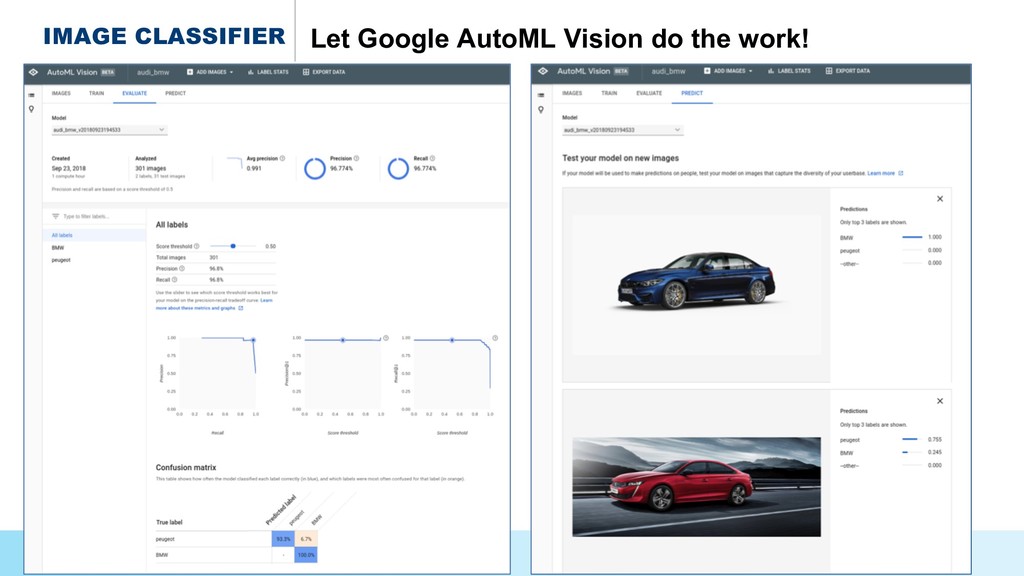Image resolution: width=1024 pixels, height=576 pixels.
Task: Click Export Data in left window toolbar
Action: 324,72
